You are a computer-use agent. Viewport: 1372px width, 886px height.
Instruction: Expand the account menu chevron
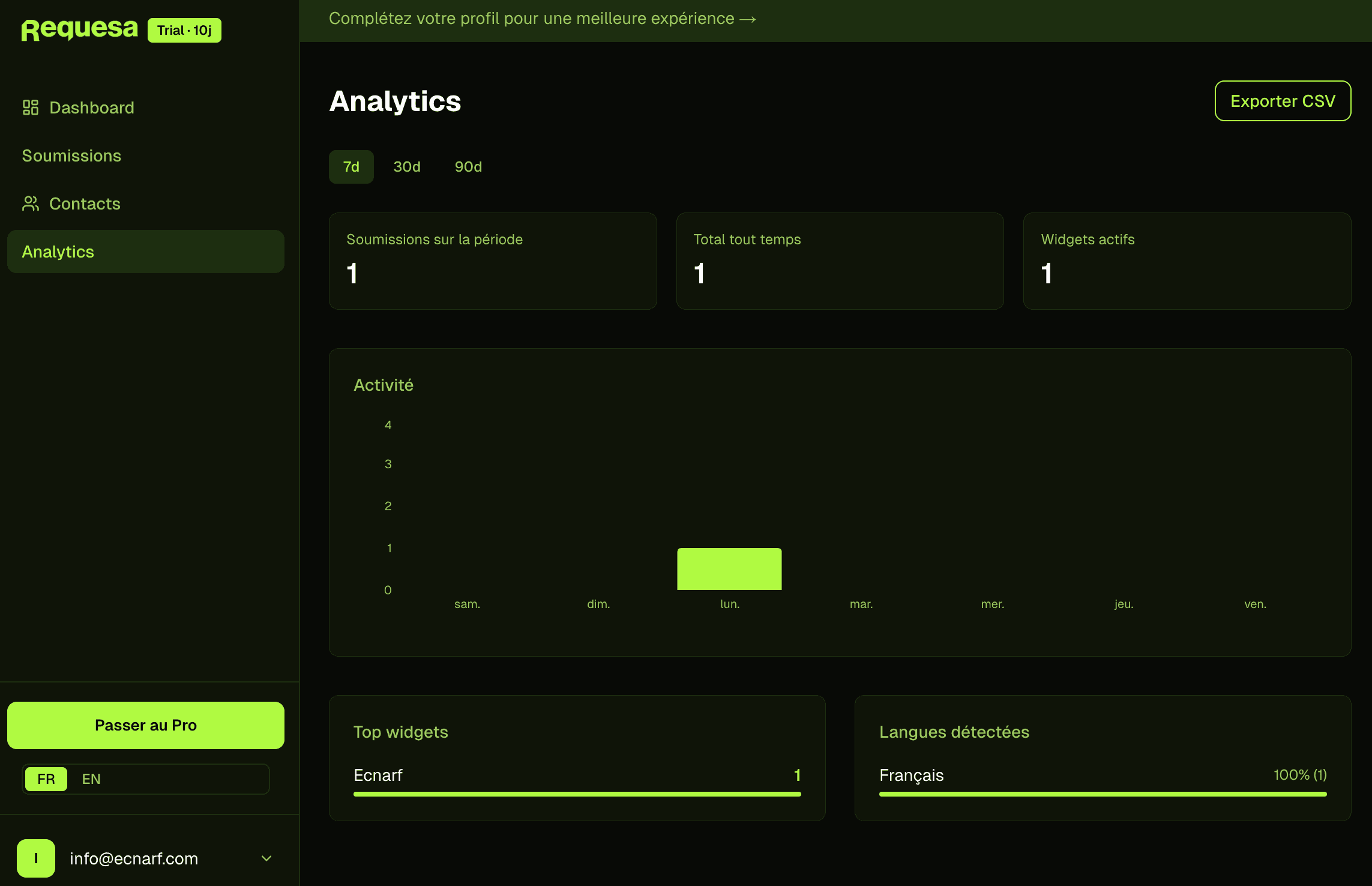266,858
